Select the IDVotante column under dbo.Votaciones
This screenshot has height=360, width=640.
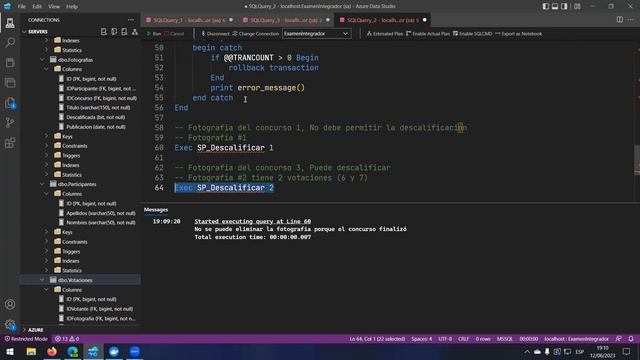coord(99,309)
